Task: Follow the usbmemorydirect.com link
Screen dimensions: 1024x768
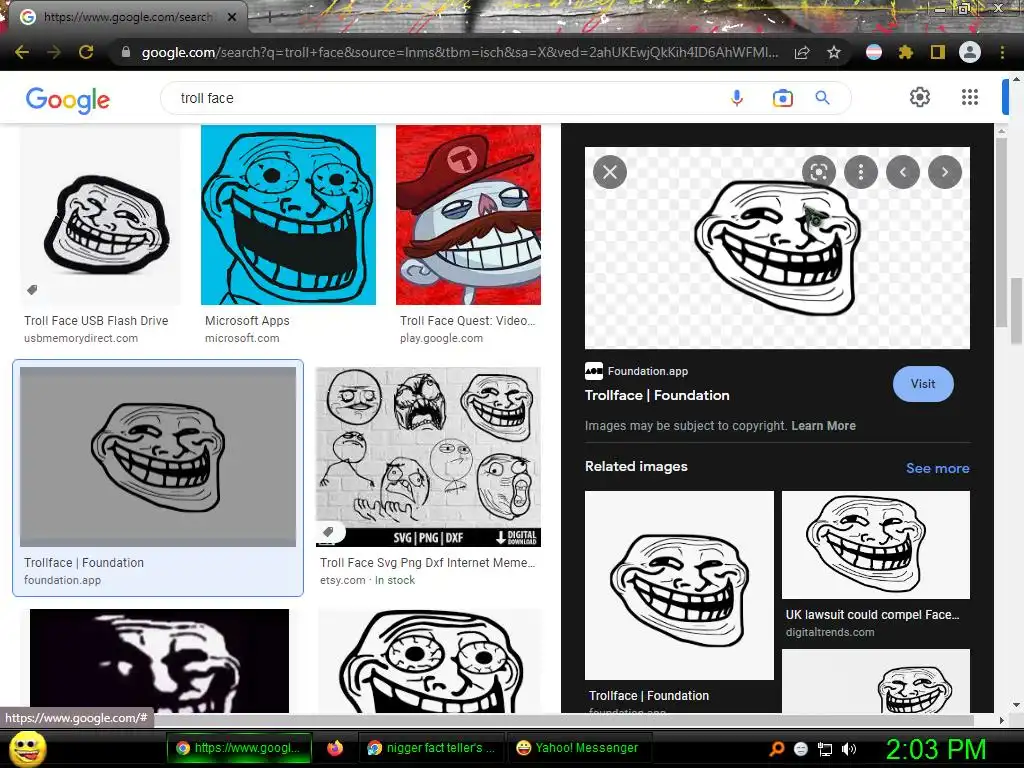Action: (x=81, y=338)
